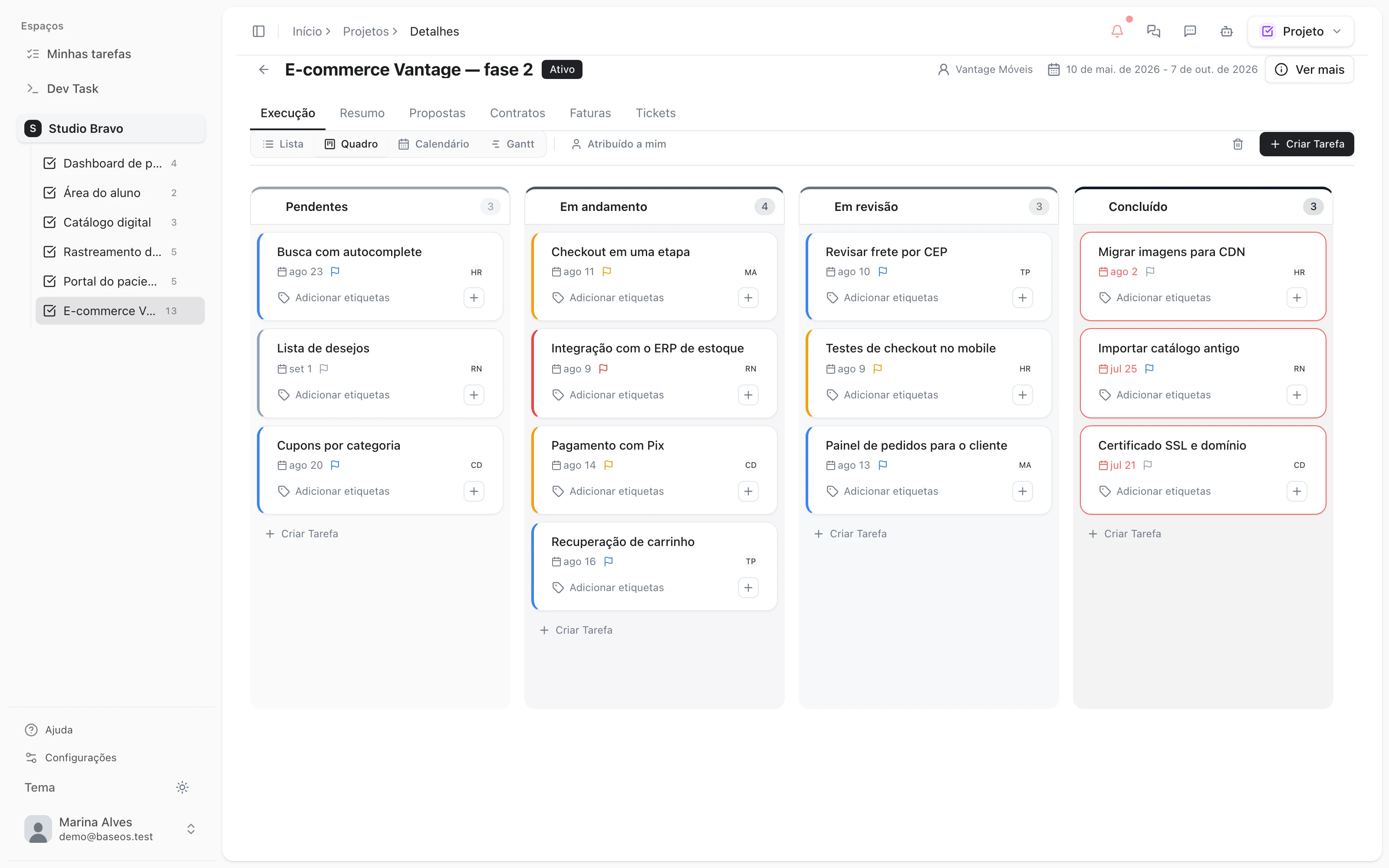Click the flag on Busca com autocomplete
1389x868 pixels.
[335, 272]
